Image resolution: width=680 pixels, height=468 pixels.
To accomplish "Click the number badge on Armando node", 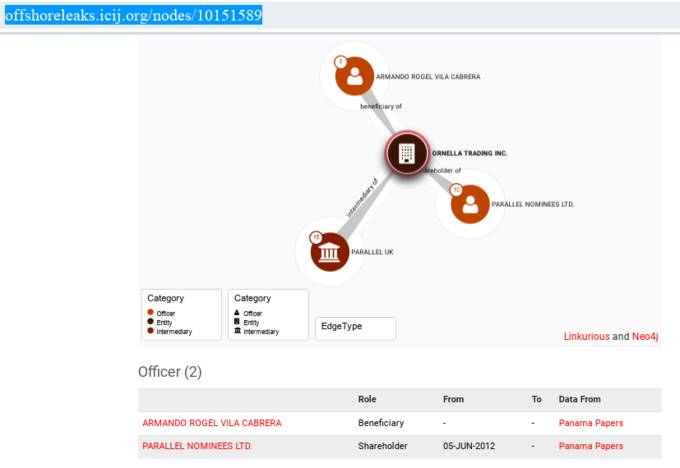I will (x=340, y=62).
